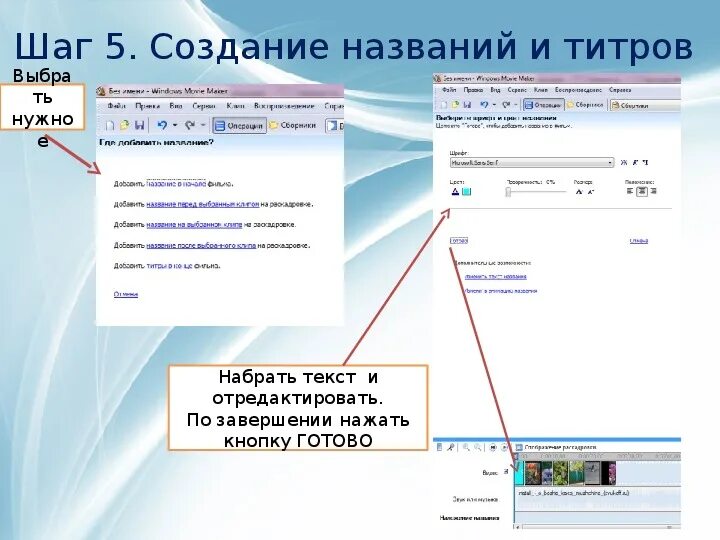Expand Видео track plus icon
720x540 pixels.
tap(506, 471)
